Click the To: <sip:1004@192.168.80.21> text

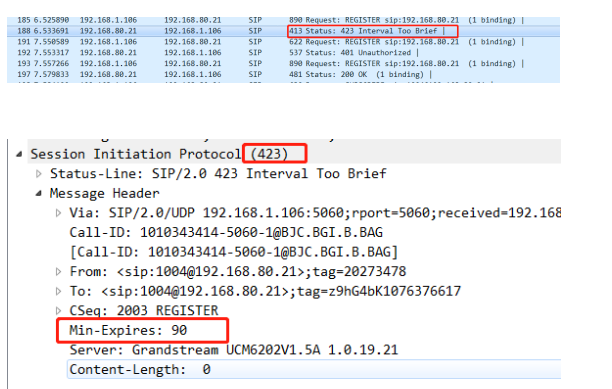179,291
